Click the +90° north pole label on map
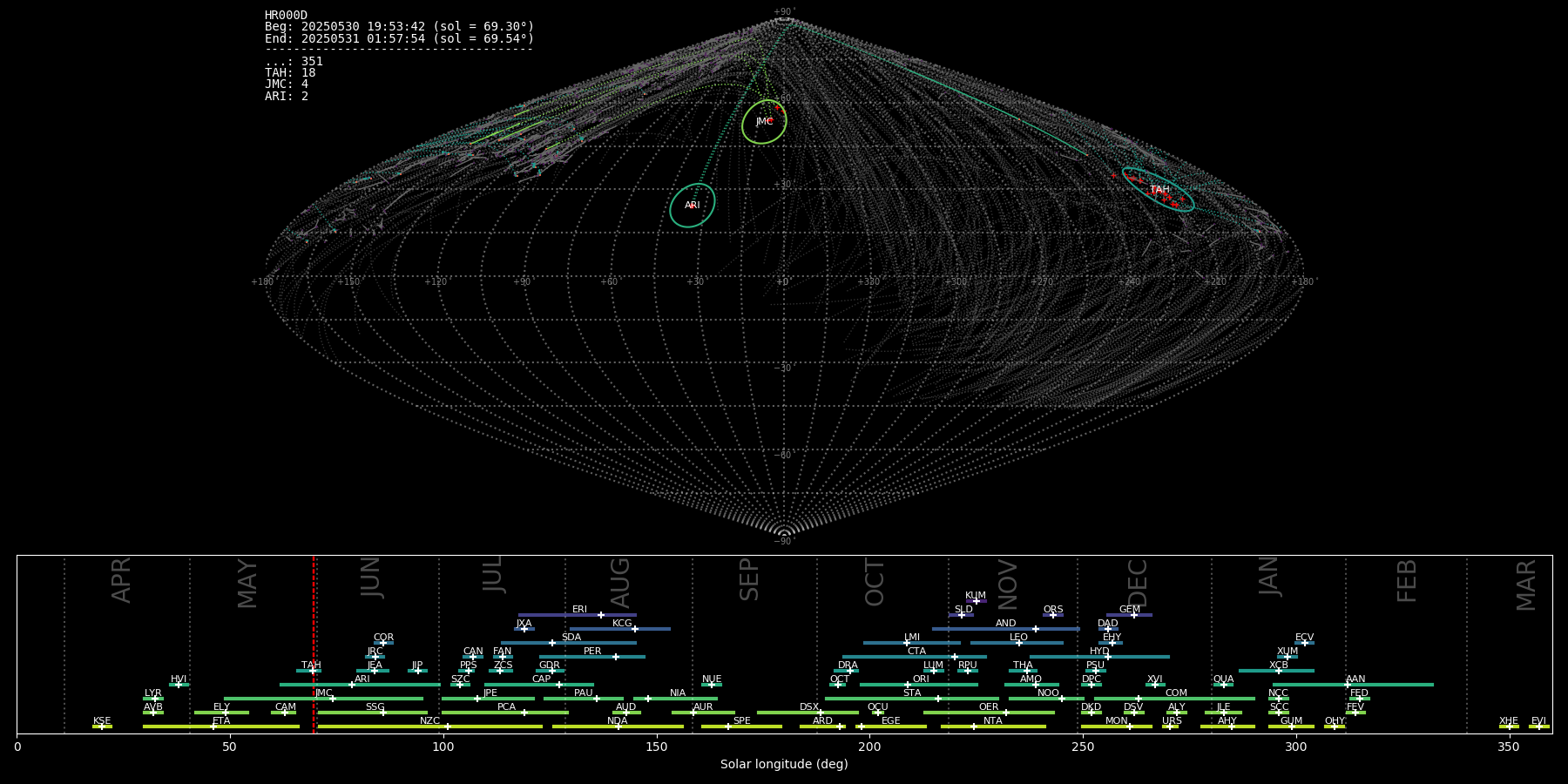The image size is (1568, 784). (784, 12)
